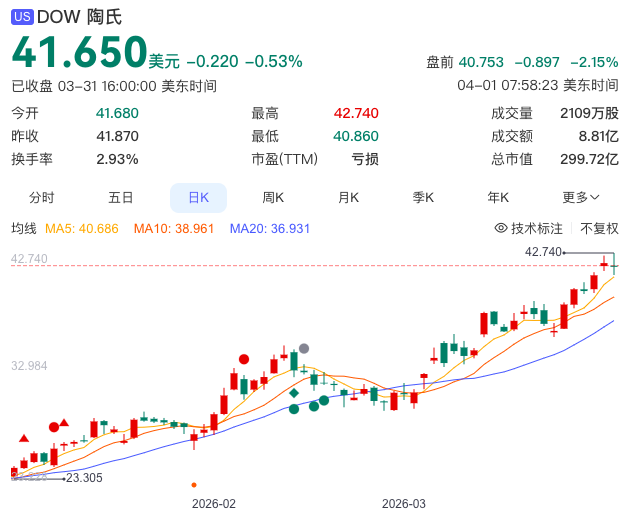The width and height of the screenshot is (631, 518).
Task: Click the 总市值 value 299.72亿
Action: tap(589, 159)
